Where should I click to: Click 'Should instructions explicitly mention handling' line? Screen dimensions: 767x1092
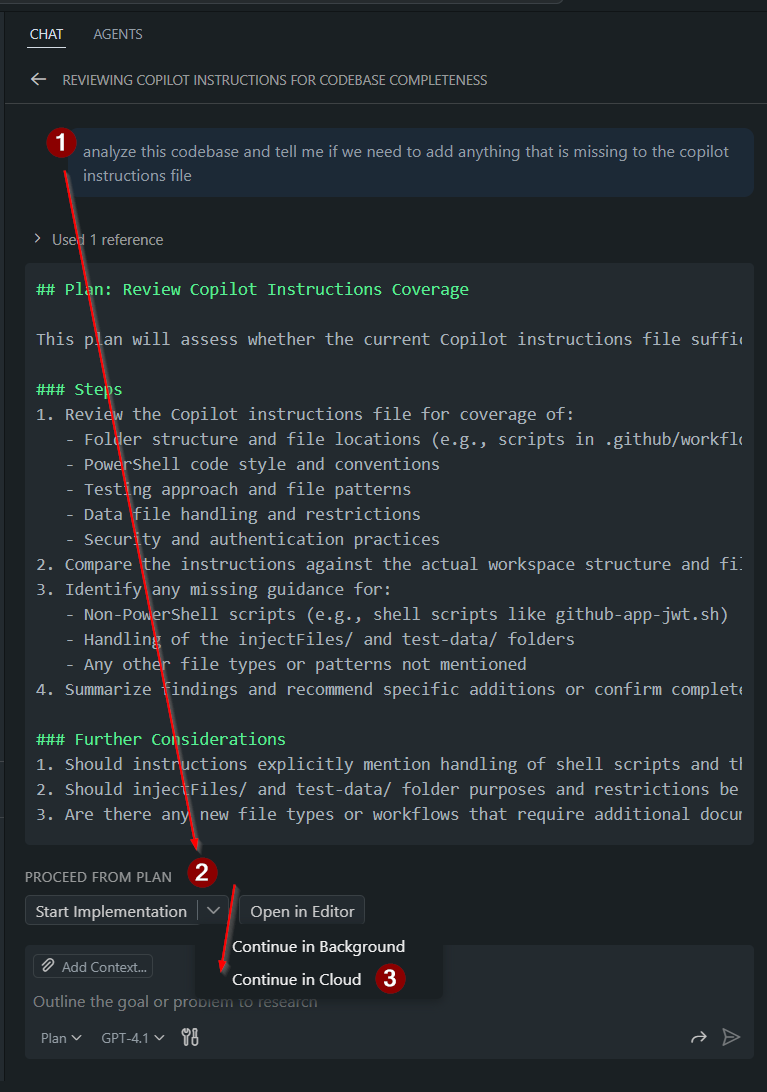389,764
